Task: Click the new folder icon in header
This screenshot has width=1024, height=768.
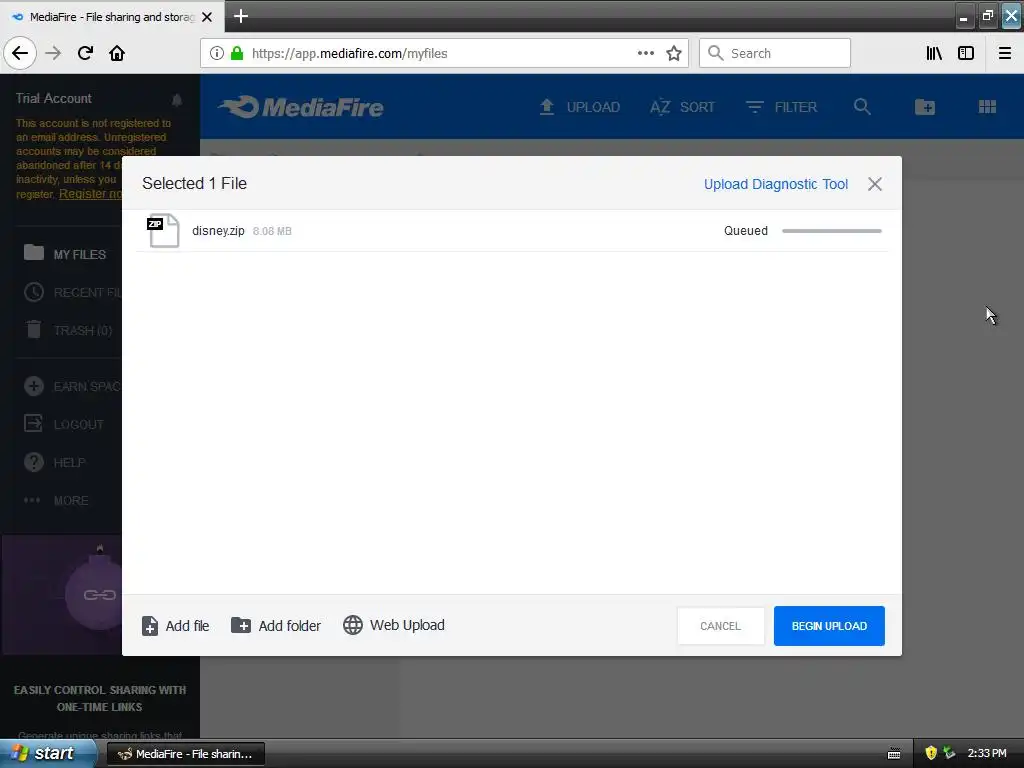Action: click(x=925, y=107)
